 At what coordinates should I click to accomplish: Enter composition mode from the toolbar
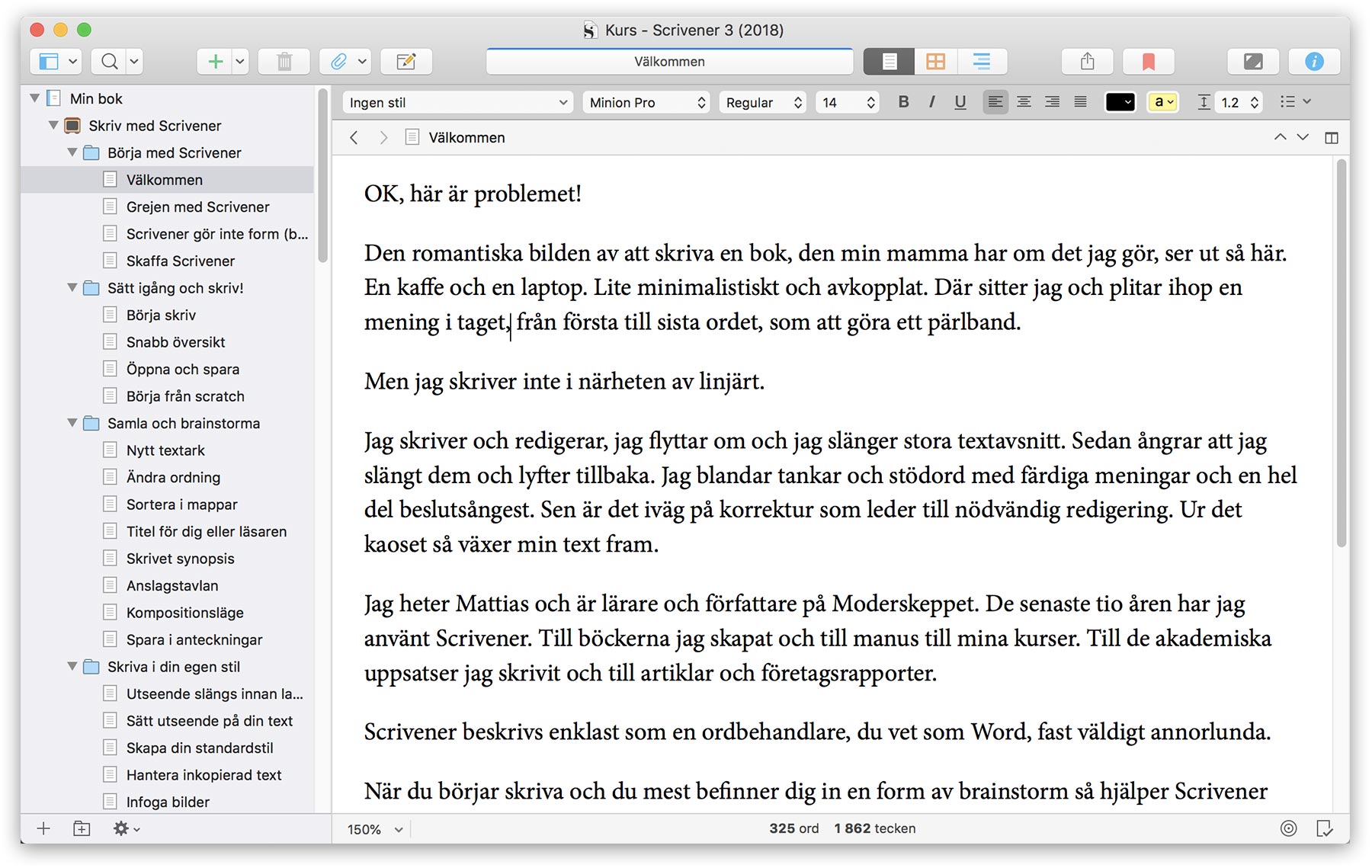(x=1252, y=62)
